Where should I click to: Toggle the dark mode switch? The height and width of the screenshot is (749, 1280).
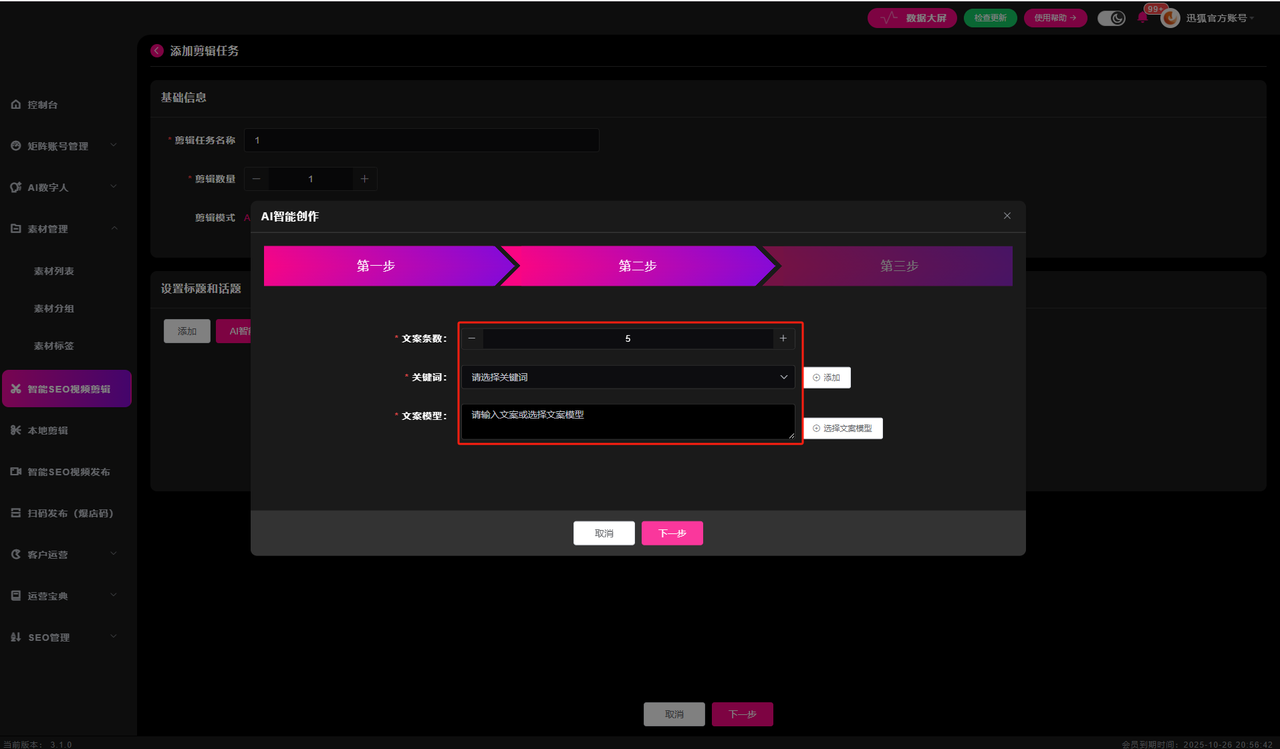(1111, 18)
